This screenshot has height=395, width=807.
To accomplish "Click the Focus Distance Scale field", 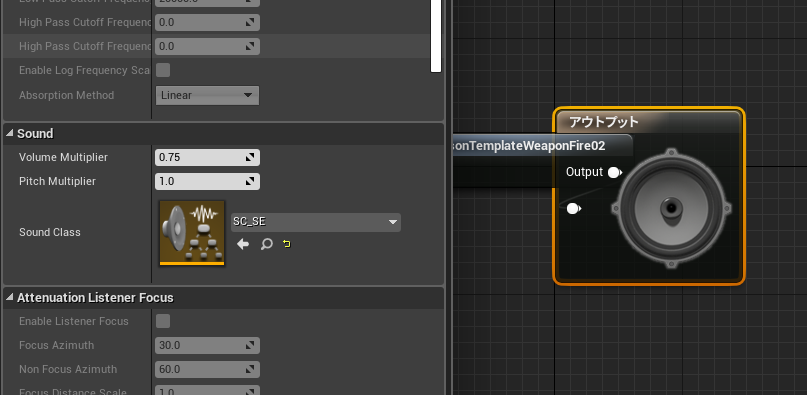I will (207, 390).
